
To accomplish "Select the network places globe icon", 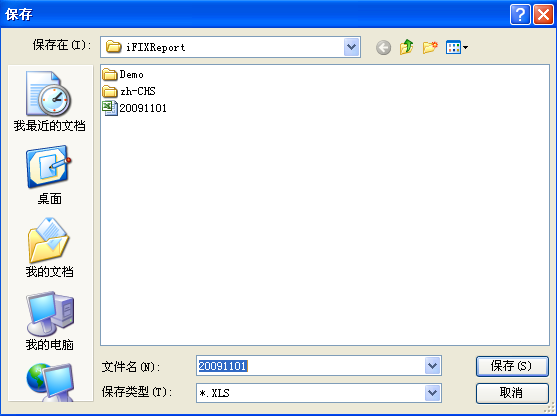I will pyautogui.click(x=50, y=382).
